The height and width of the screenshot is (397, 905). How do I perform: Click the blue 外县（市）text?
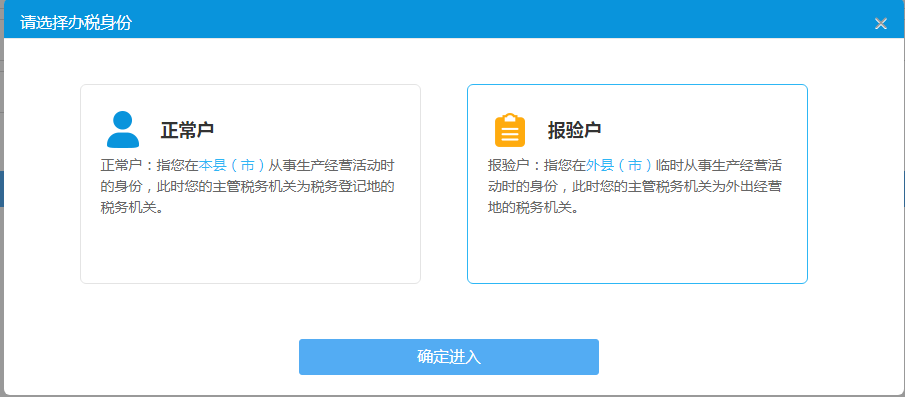[619, 166]
